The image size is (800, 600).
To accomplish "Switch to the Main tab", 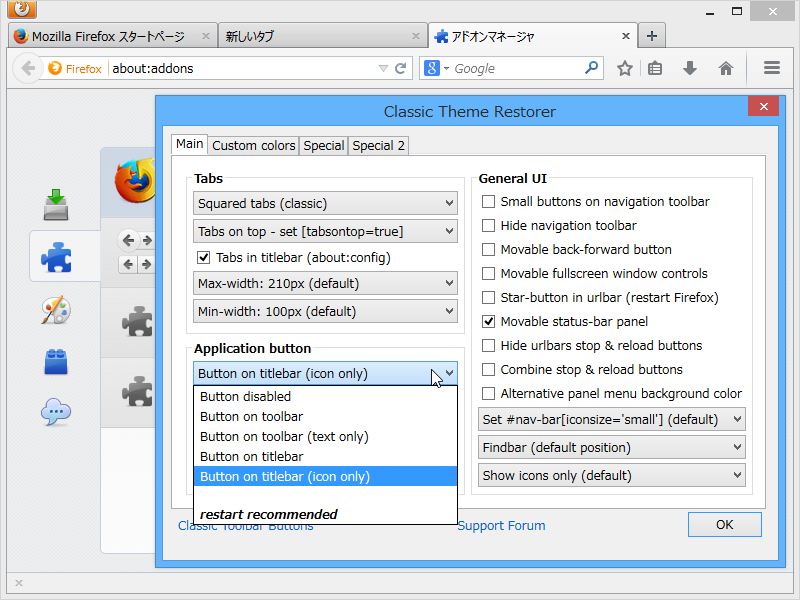I will [x=190, y=144].
